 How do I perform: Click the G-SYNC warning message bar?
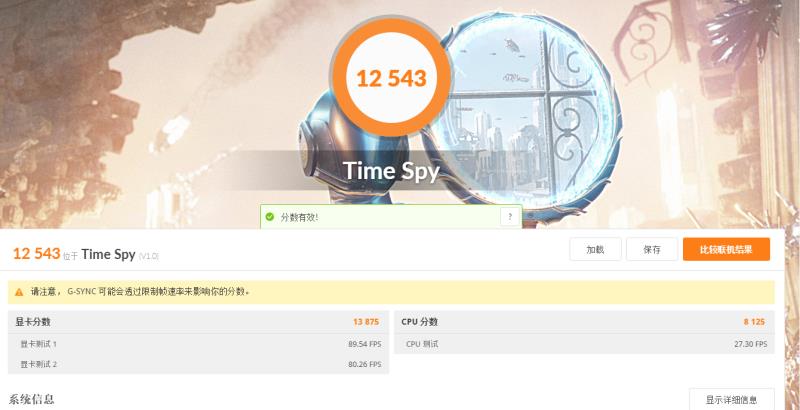391,292
